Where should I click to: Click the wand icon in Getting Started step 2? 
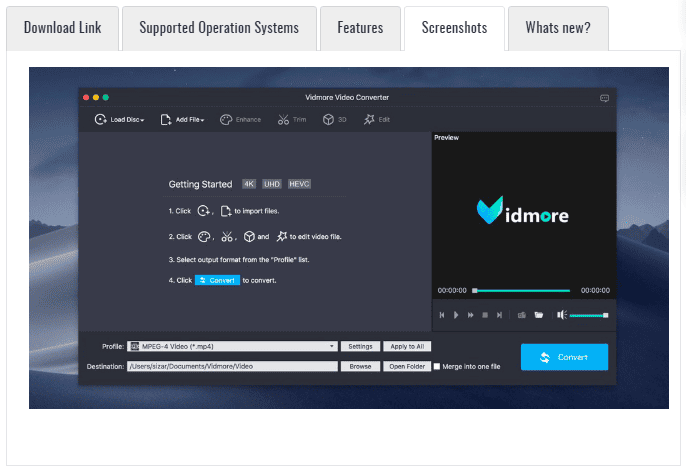pos(281,237)
